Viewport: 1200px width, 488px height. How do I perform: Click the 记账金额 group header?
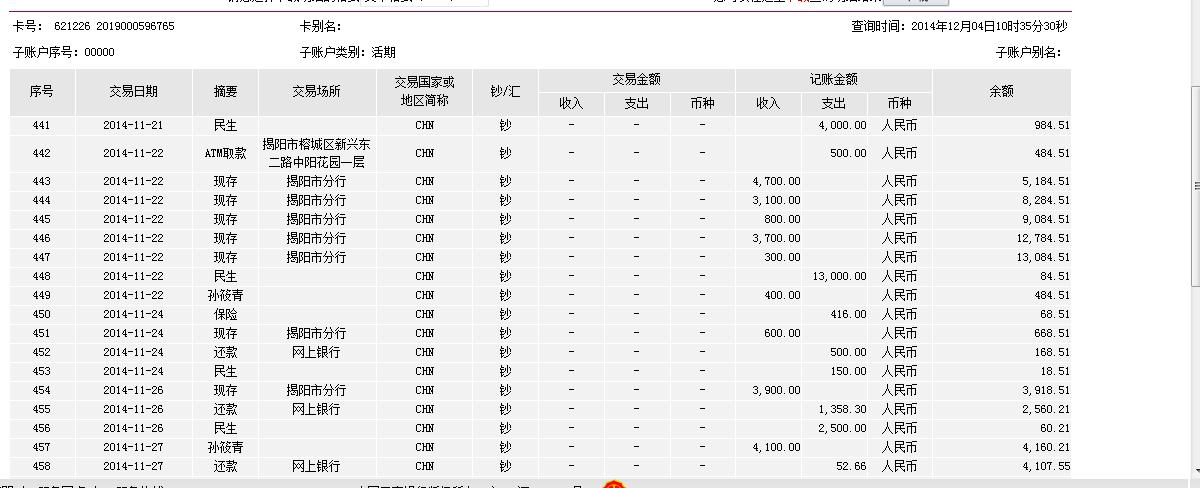coord(833,80)
